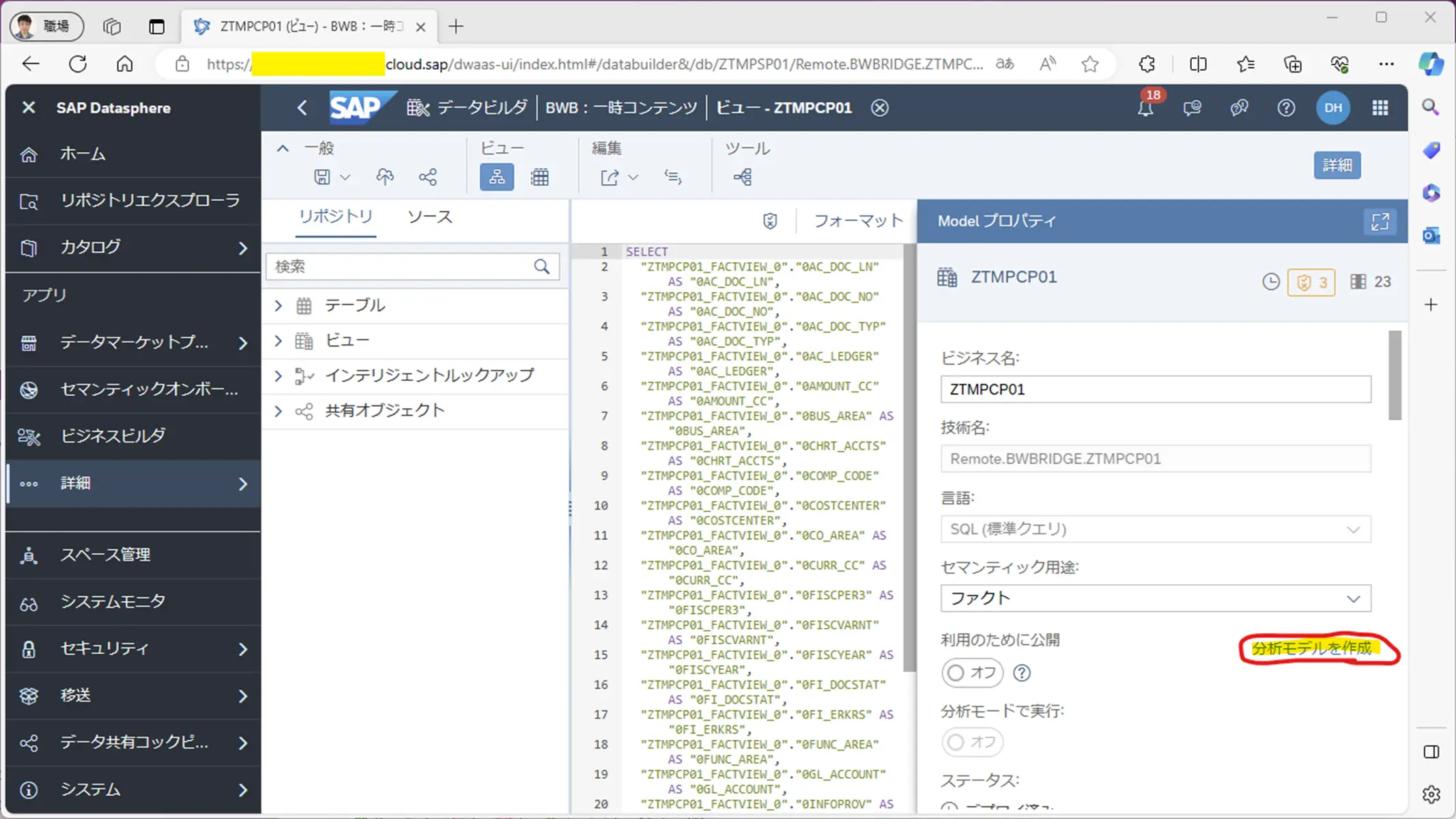Close the ZTMPCP01 view with the X icon
The width and height of the screenshot is (1456, 819).
click(x=880, y=108)
